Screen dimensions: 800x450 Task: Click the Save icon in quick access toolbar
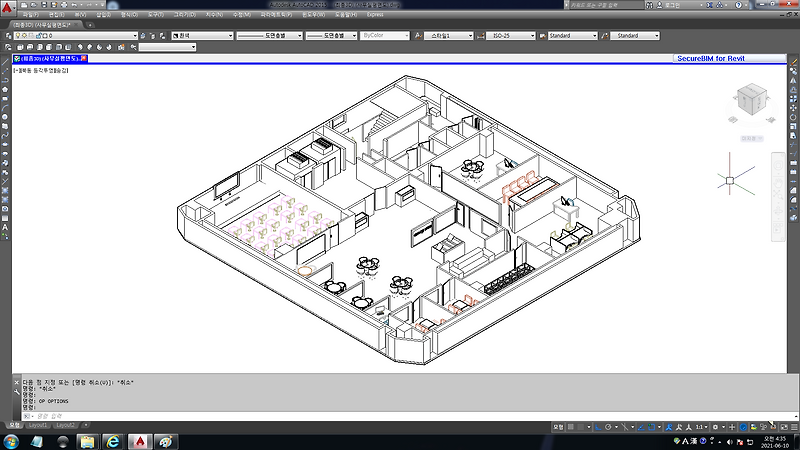pos(44,5)
